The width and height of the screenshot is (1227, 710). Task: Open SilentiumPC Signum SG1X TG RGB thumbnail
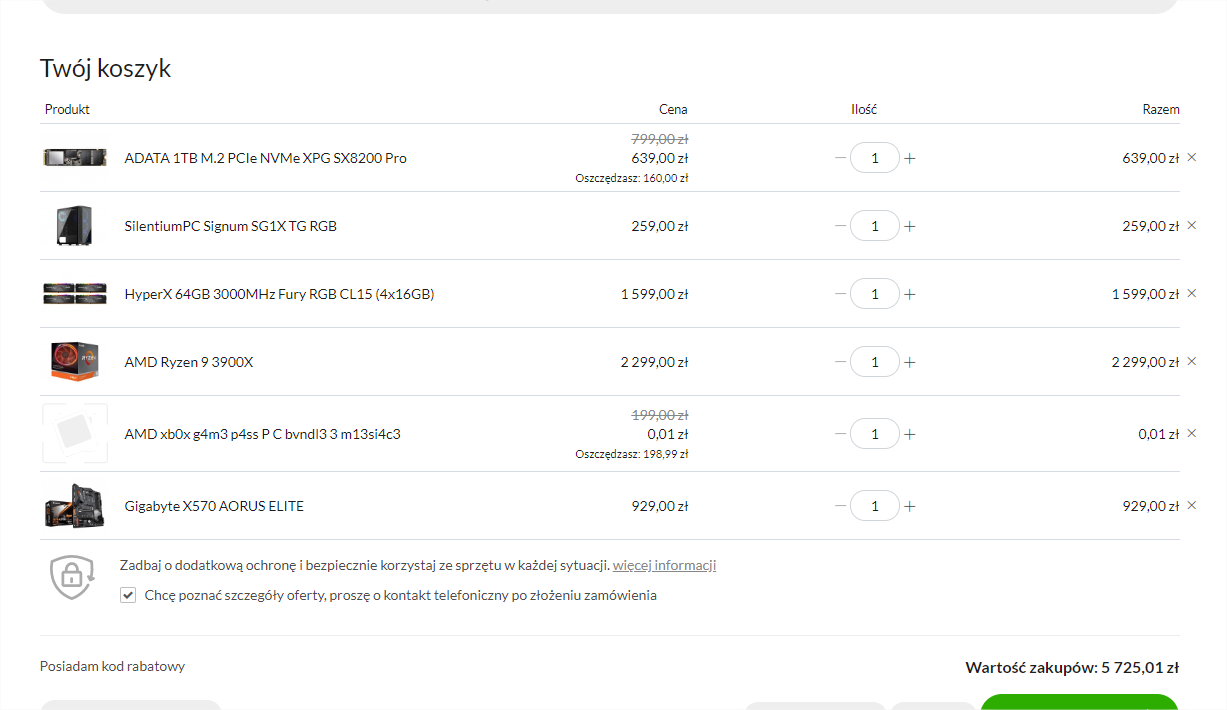coord(75,225)
